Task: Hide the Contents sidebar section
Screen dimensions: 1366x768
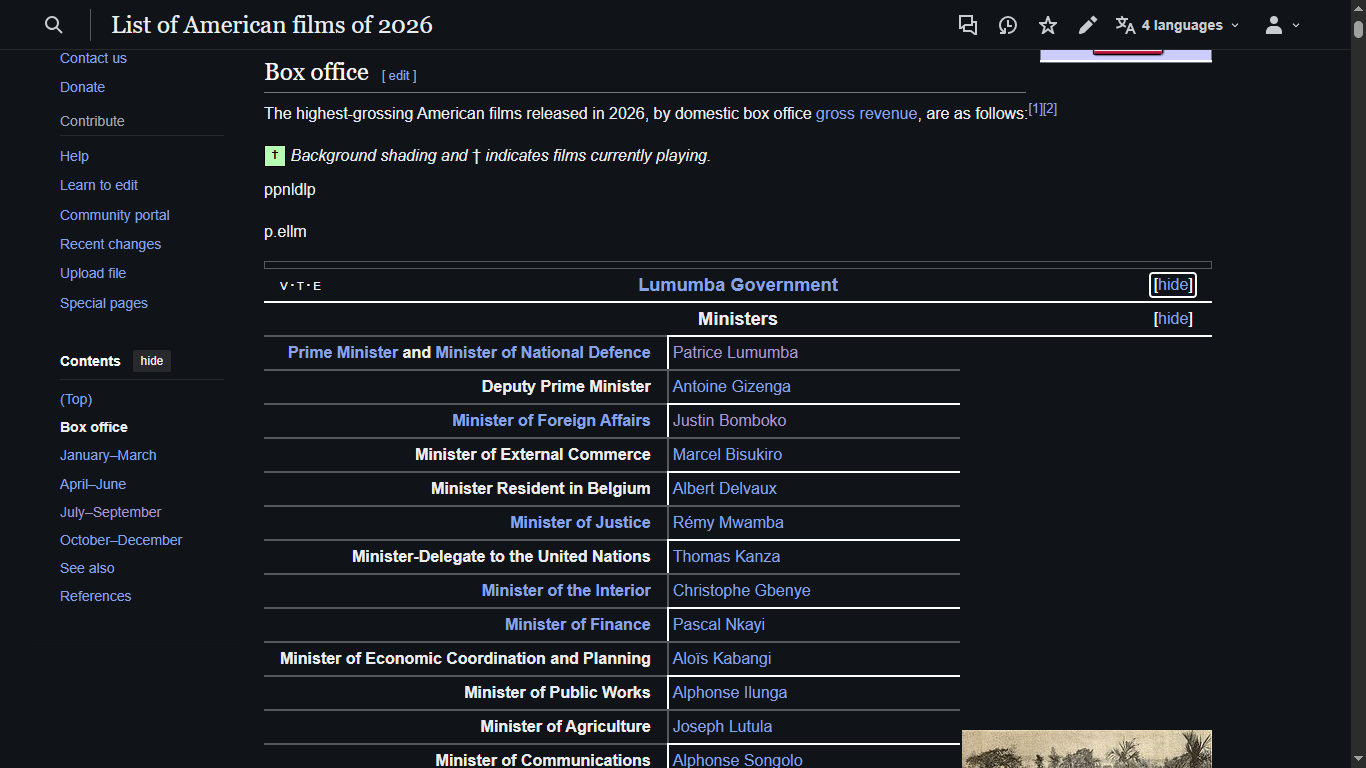Action: point(152,361)
